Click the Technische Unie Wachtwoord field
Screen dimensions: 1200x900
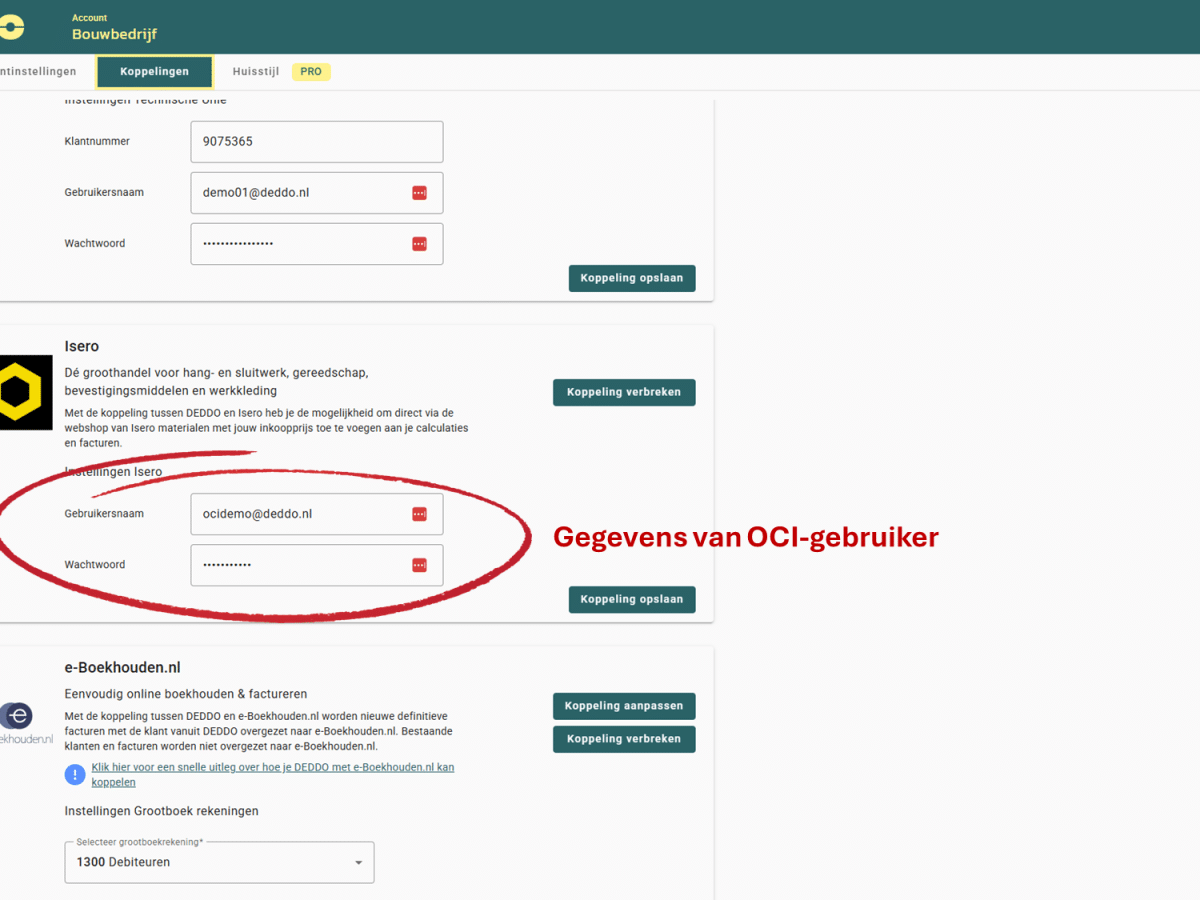(317, 244)
